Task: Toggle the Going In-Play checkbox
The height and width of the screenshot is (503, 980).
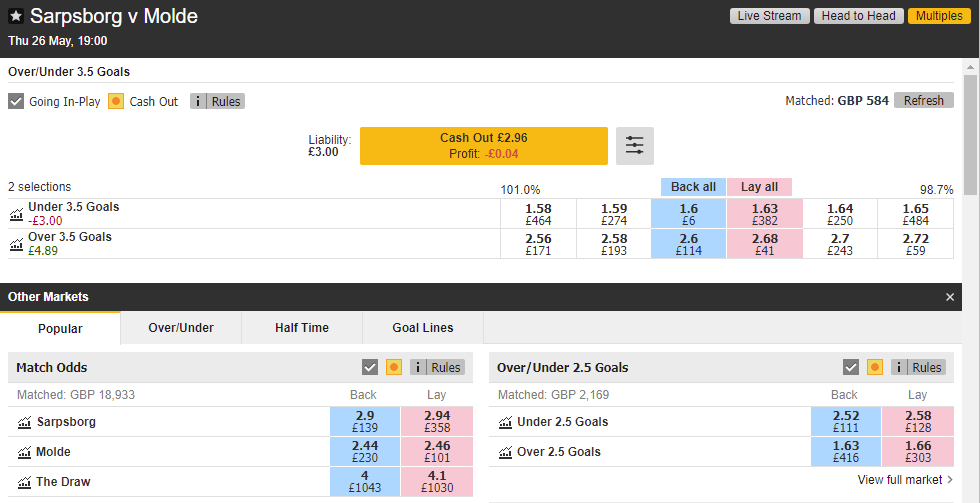Action: click(16, 101)
